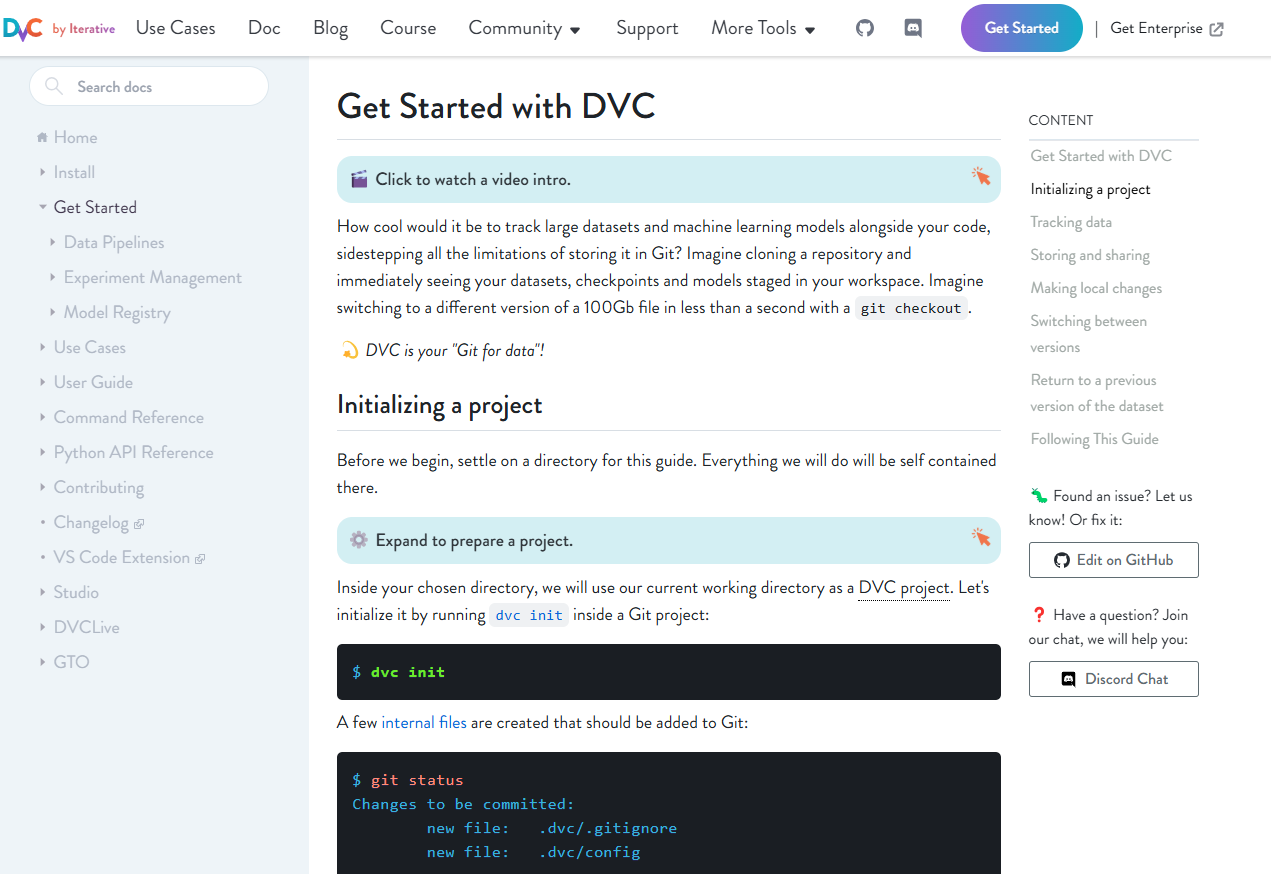Jump to Switching between versions in contents
The width and height of the screenshot is (1271, 874).
pos(1089,334)
